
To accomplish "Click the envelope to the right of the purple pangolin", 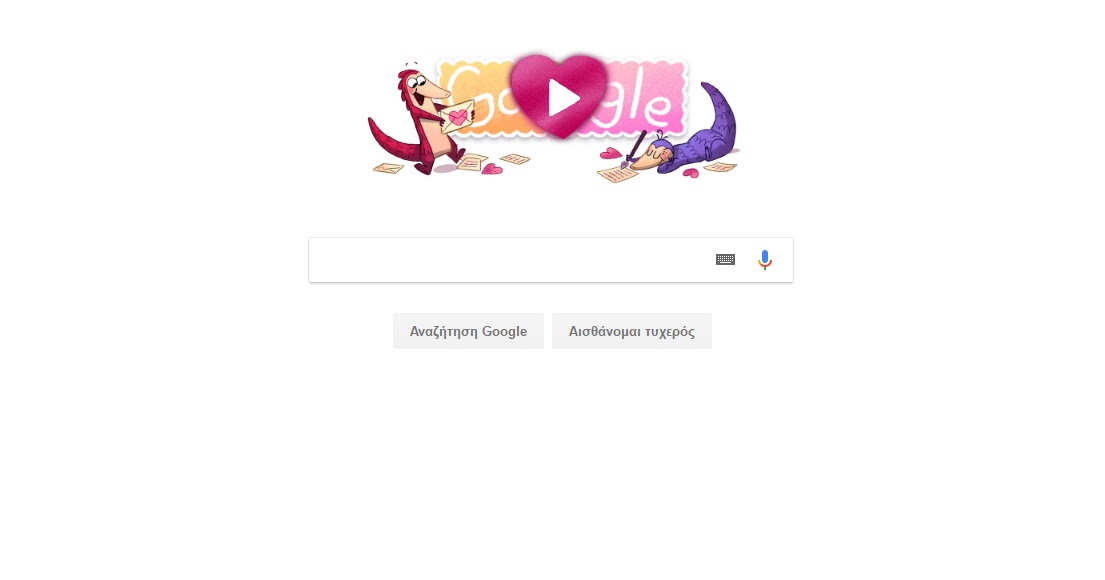I will 720,167.
